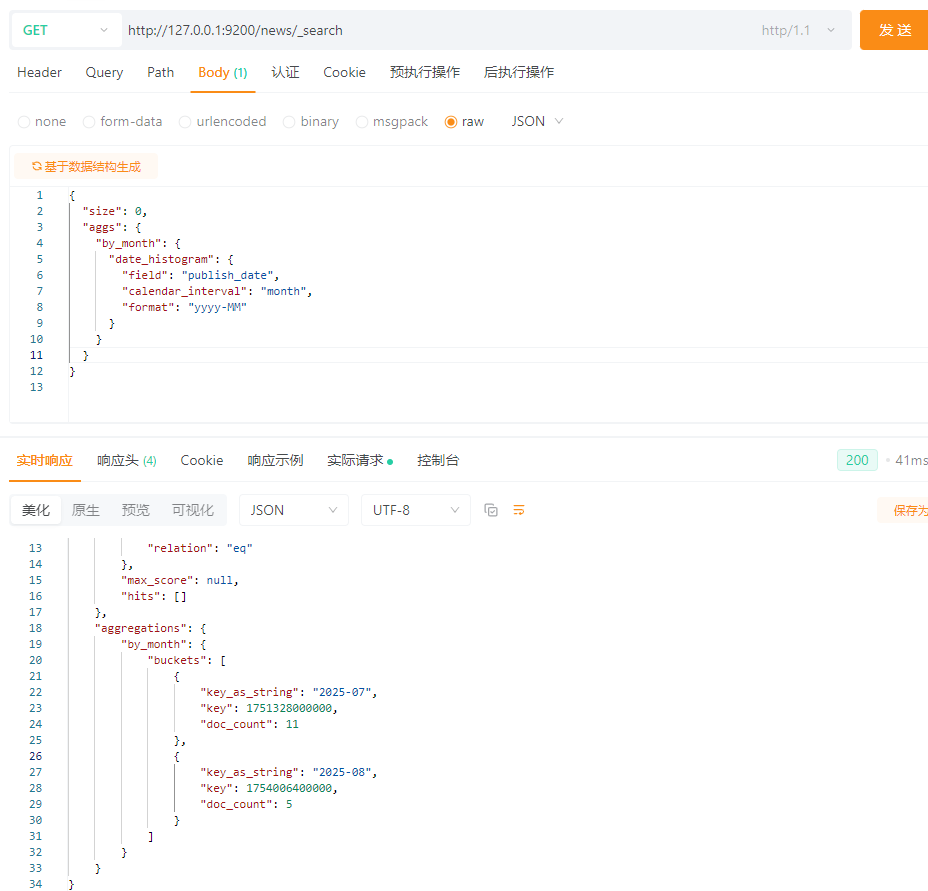Click the copy response icon
The height and width of the screenshot is (891, 928).
(491, 510)
